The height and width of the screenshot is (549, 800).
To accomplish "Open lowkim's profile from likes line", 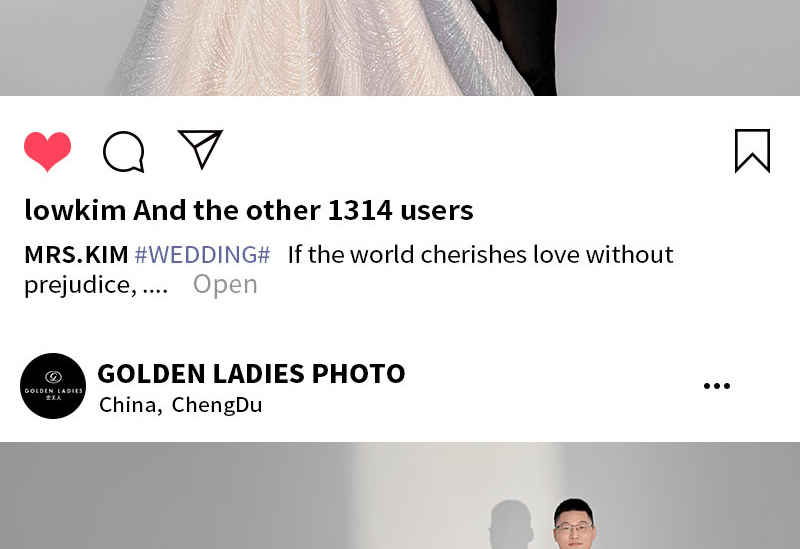I will [76, 210].
